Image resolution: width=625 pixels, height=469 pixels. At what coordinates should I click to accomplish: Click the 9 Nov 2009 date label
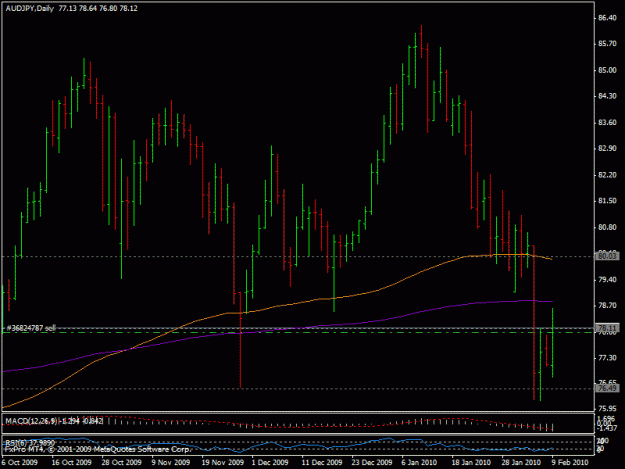click(x=171, y=462)
